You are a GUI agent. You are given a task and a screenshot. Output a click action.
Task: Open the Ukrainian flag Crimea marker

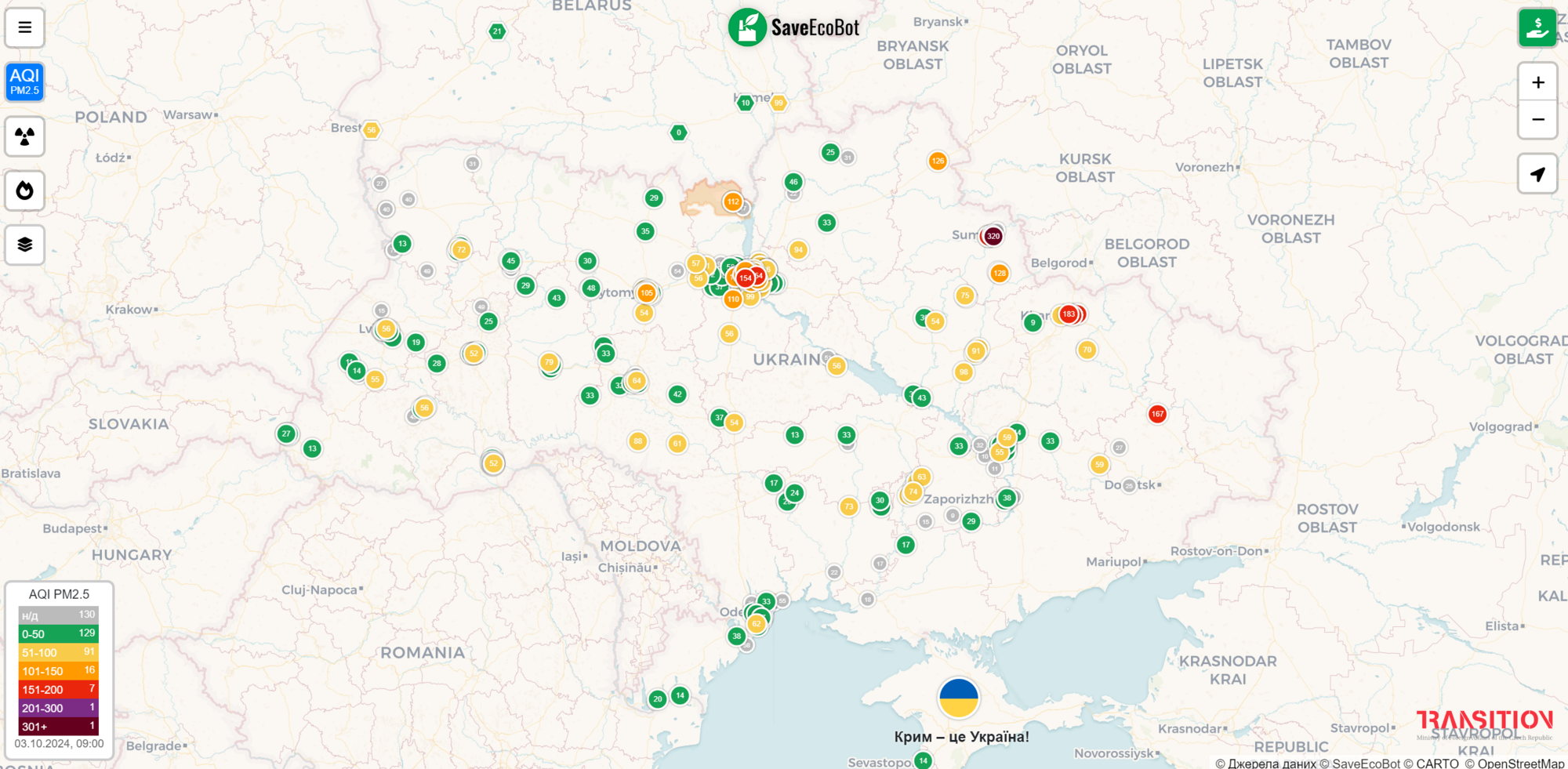tap(958, 698)
